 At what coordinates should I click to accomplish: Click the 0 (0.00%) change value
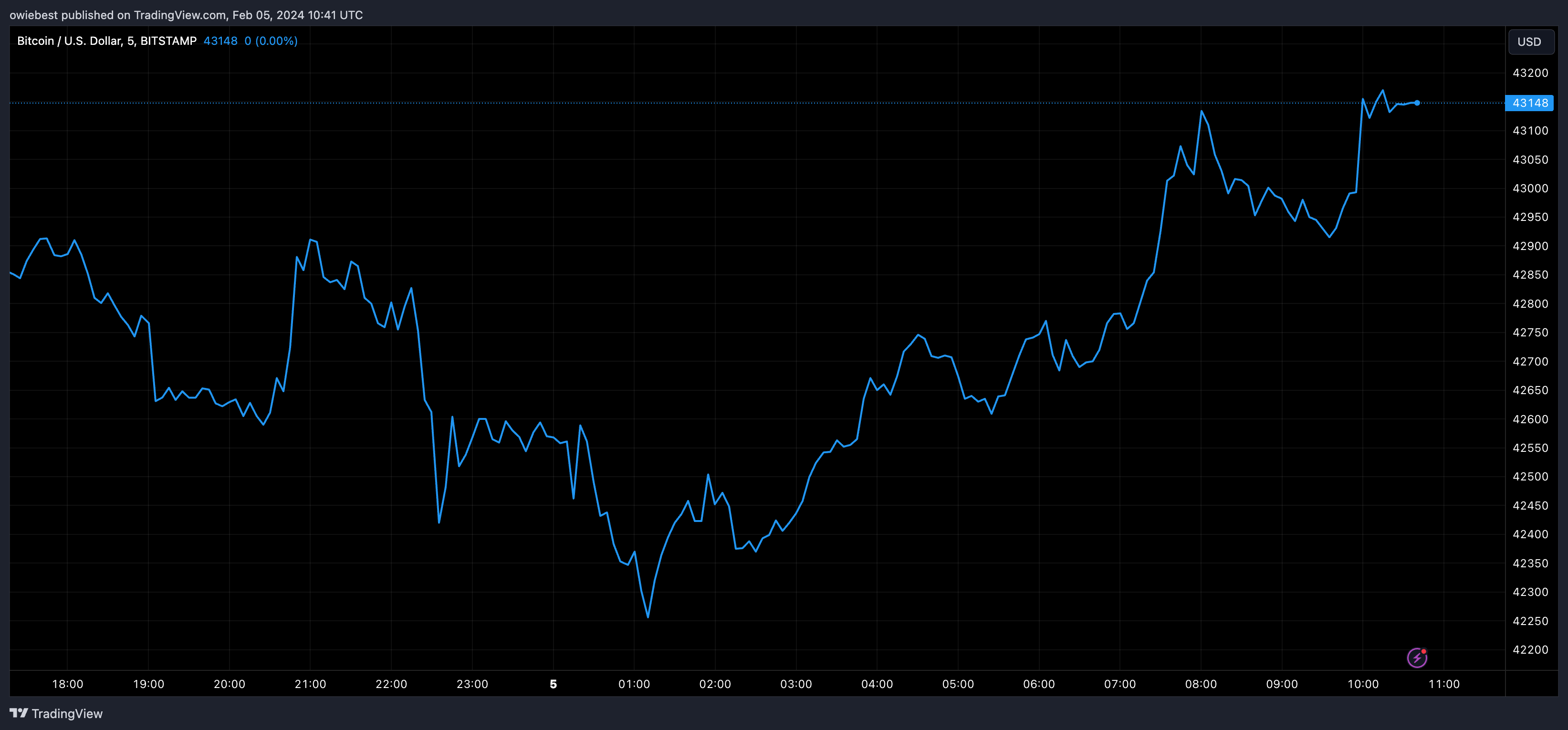(x=271, y=41)
